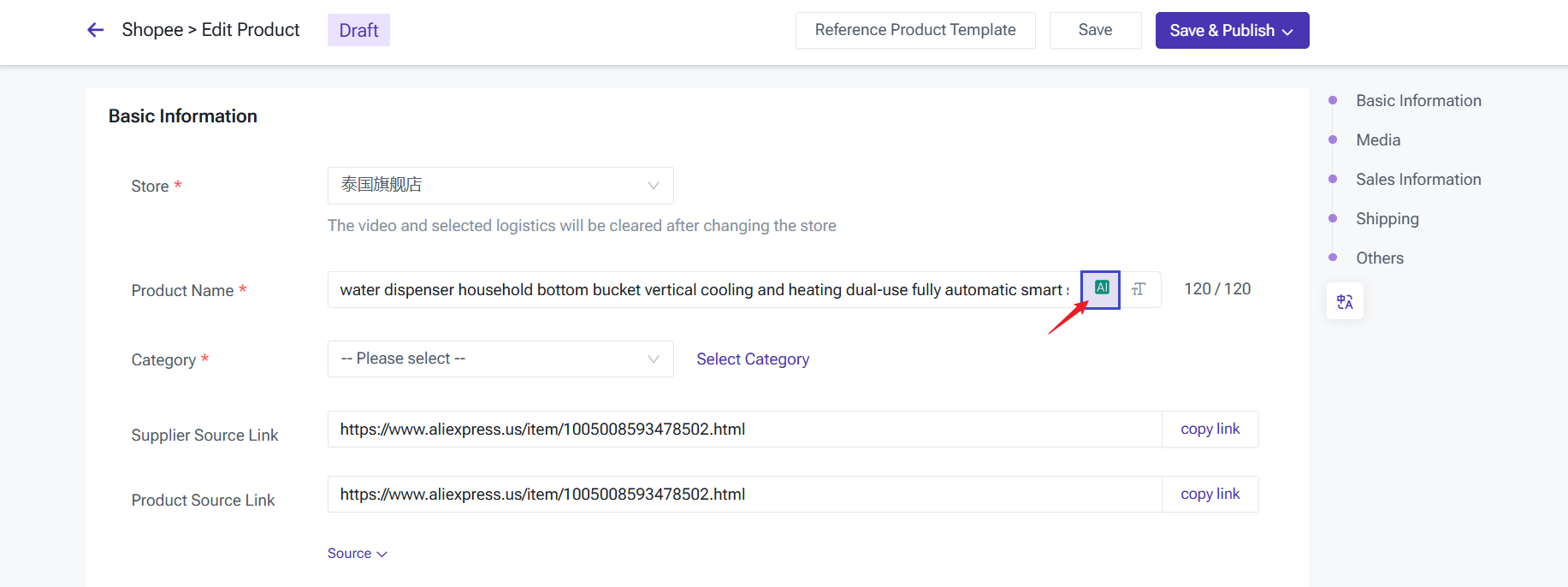Screen dimensions: 1568x587
Task: Go to Others section in sidebar
Action: [1380, 258]
